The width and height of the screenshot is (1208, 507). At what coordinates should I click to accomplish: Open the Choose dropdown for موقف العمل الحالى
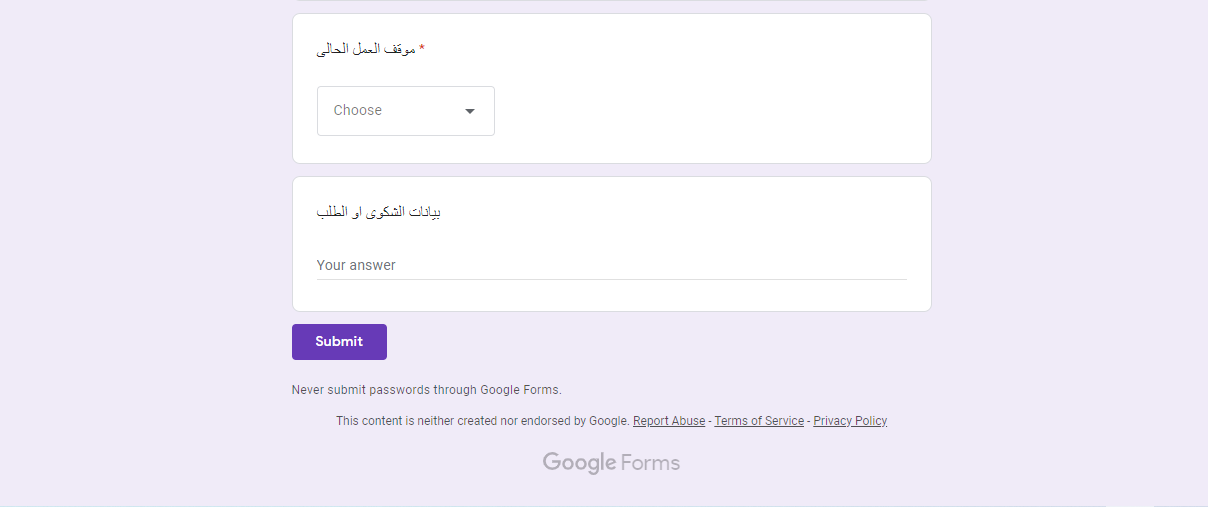[405, 111]
